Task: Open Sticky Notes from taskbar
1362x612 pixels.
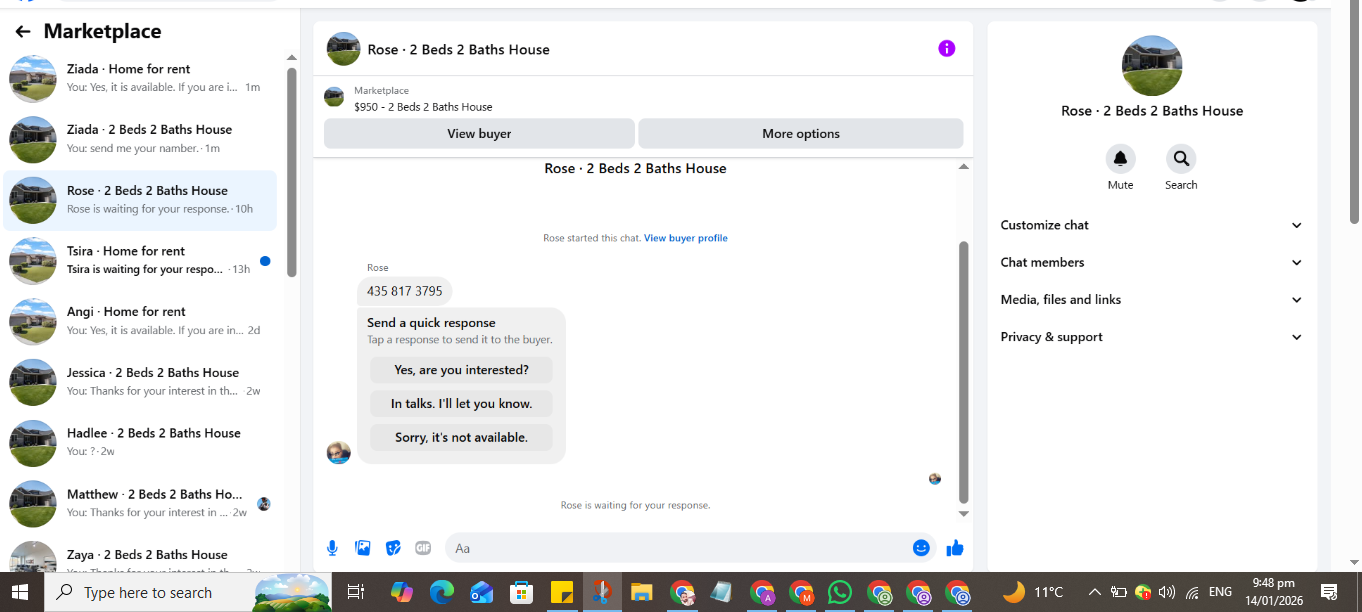Action: [x=561, y=592]
